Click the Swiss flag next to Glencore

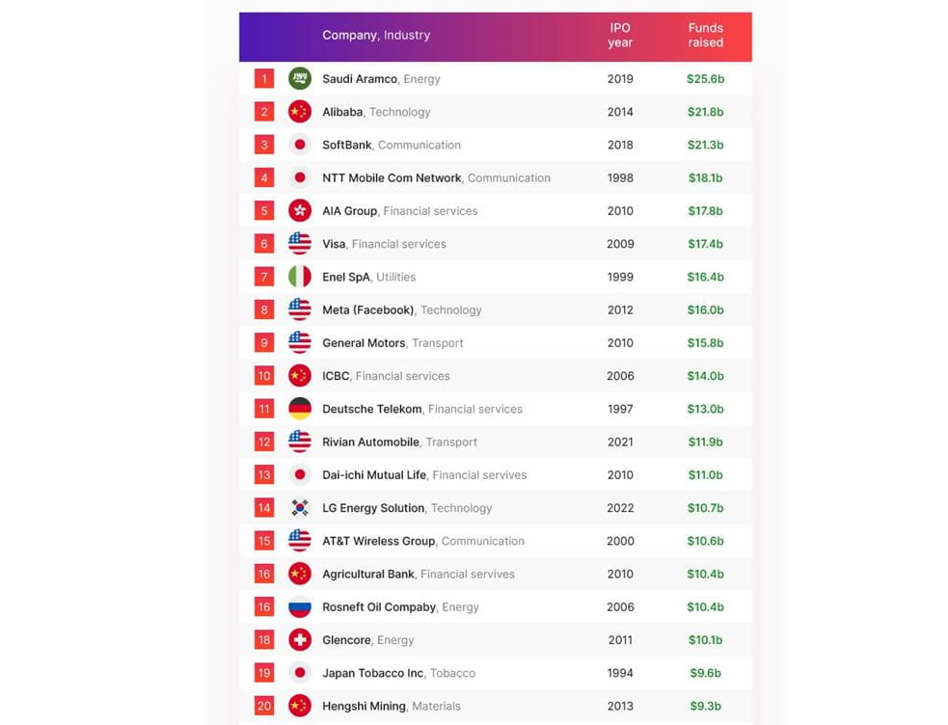299,640
